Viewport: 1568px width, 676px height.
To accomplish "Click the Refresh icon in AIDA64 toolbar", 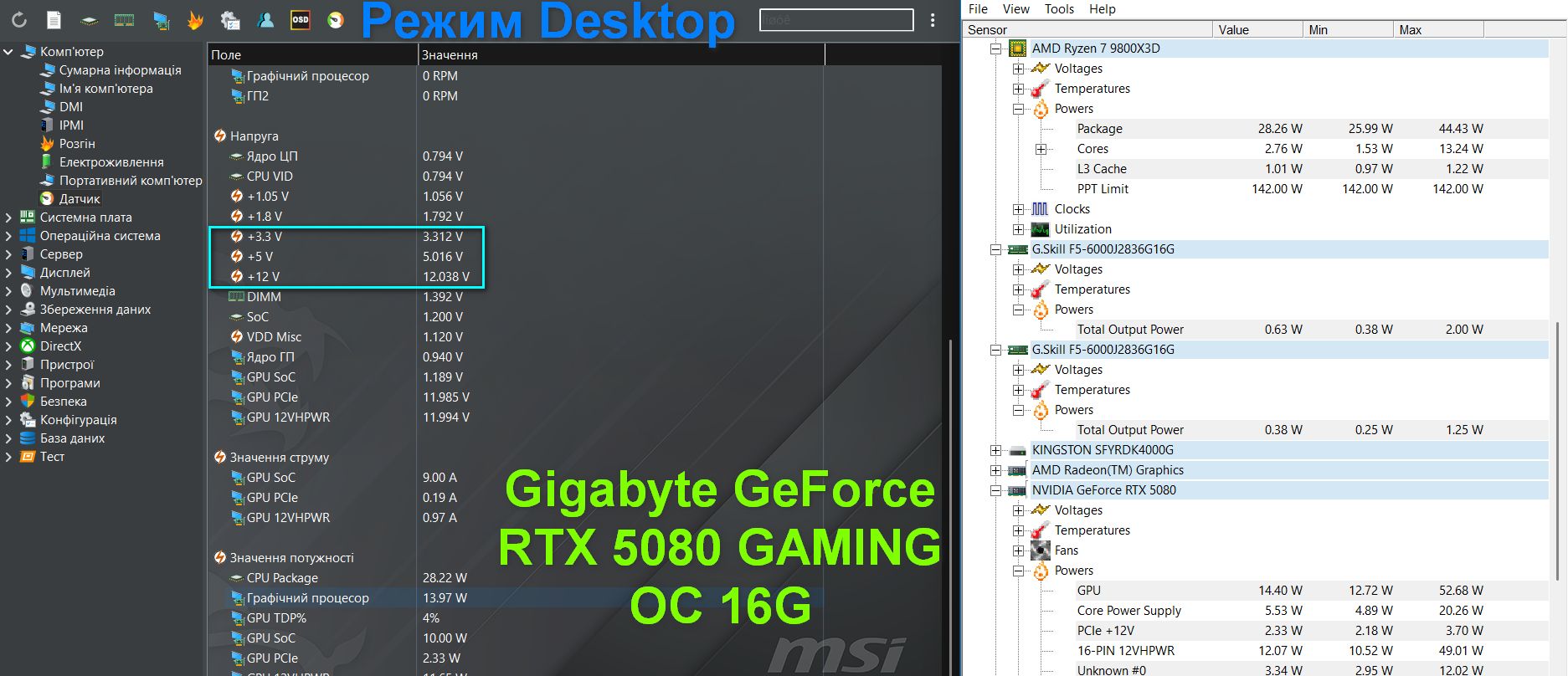I will pos(19,20).
